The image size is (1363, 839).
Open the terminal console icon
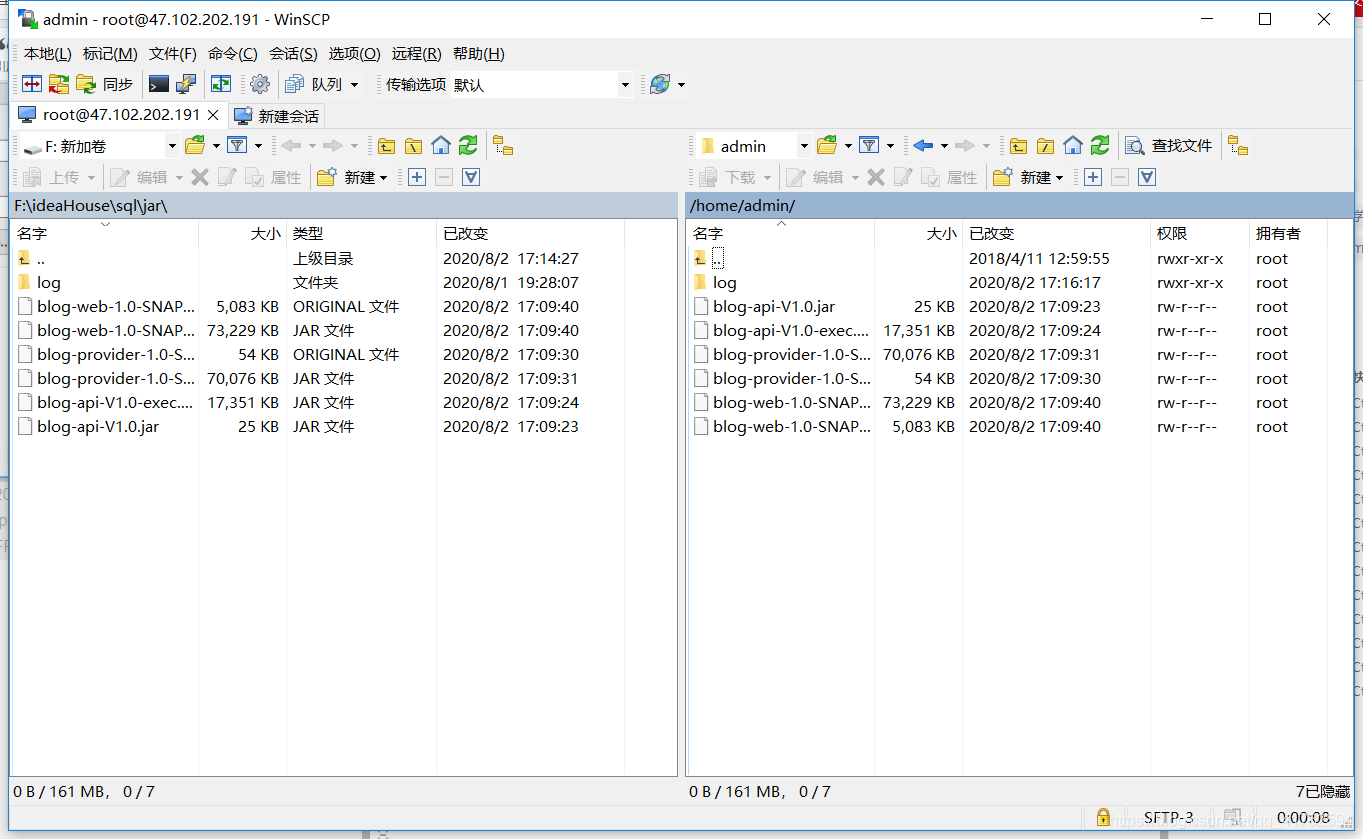(x=159, y=84)
